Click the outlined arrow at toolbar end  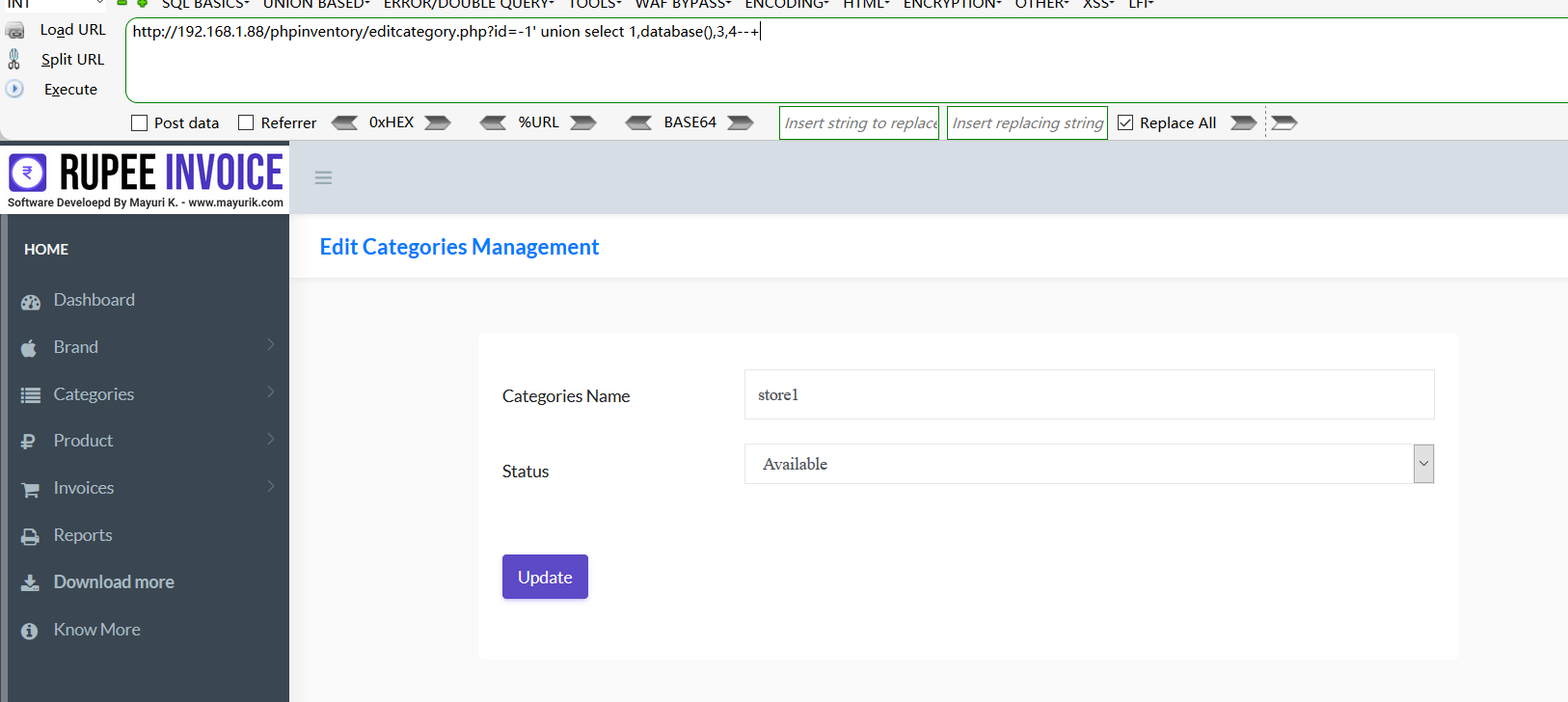coord(1284,122)
